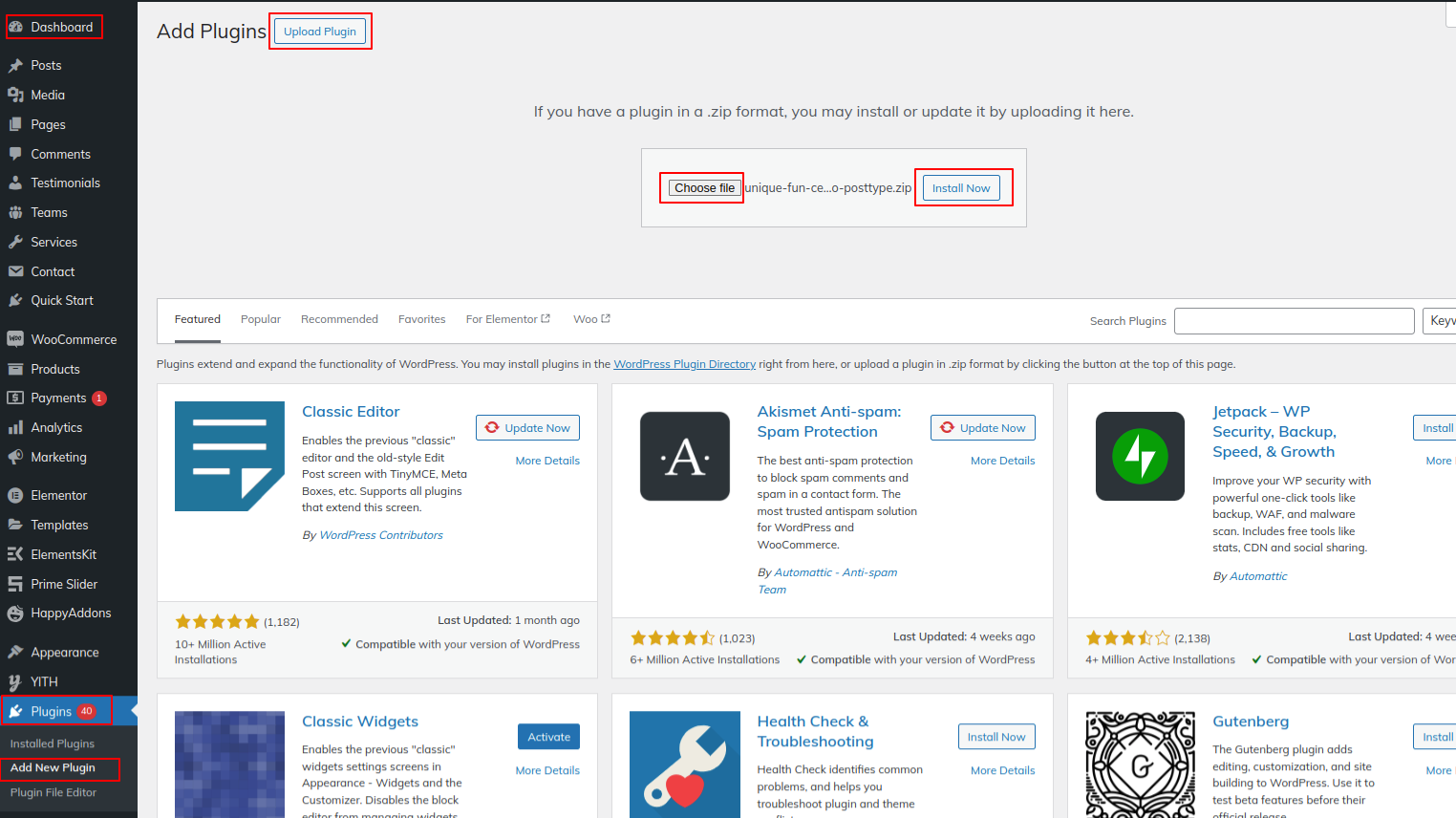Click Install Now for uploaded zip

coord(961,188)
